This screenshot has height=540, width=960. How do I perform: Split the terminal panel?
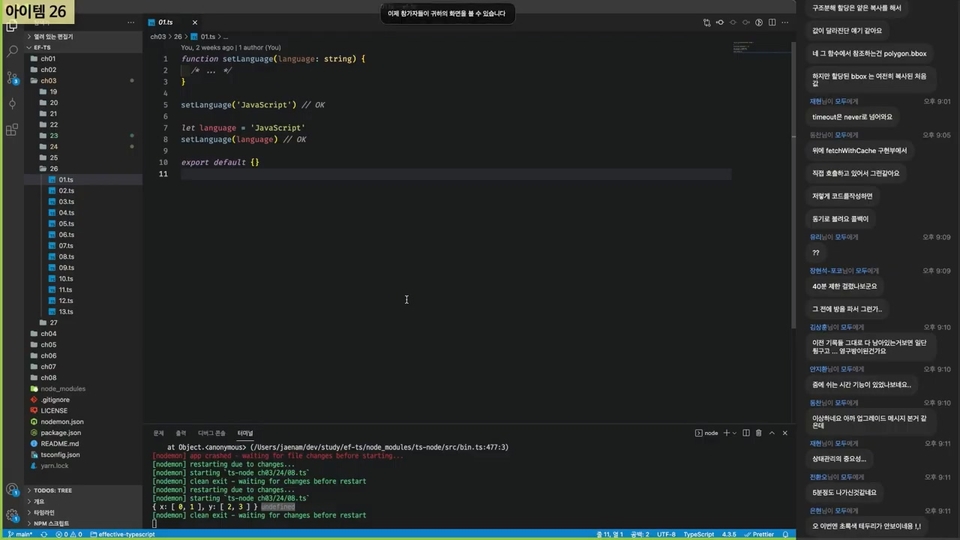pyautogui.click(x=746, y=433)
